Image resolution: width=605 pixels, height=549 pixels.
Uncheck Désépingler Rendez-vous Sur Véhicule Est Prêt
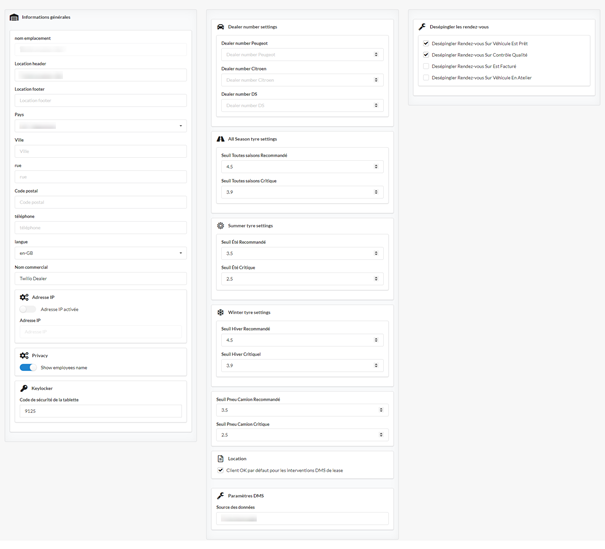pos(426,44)
